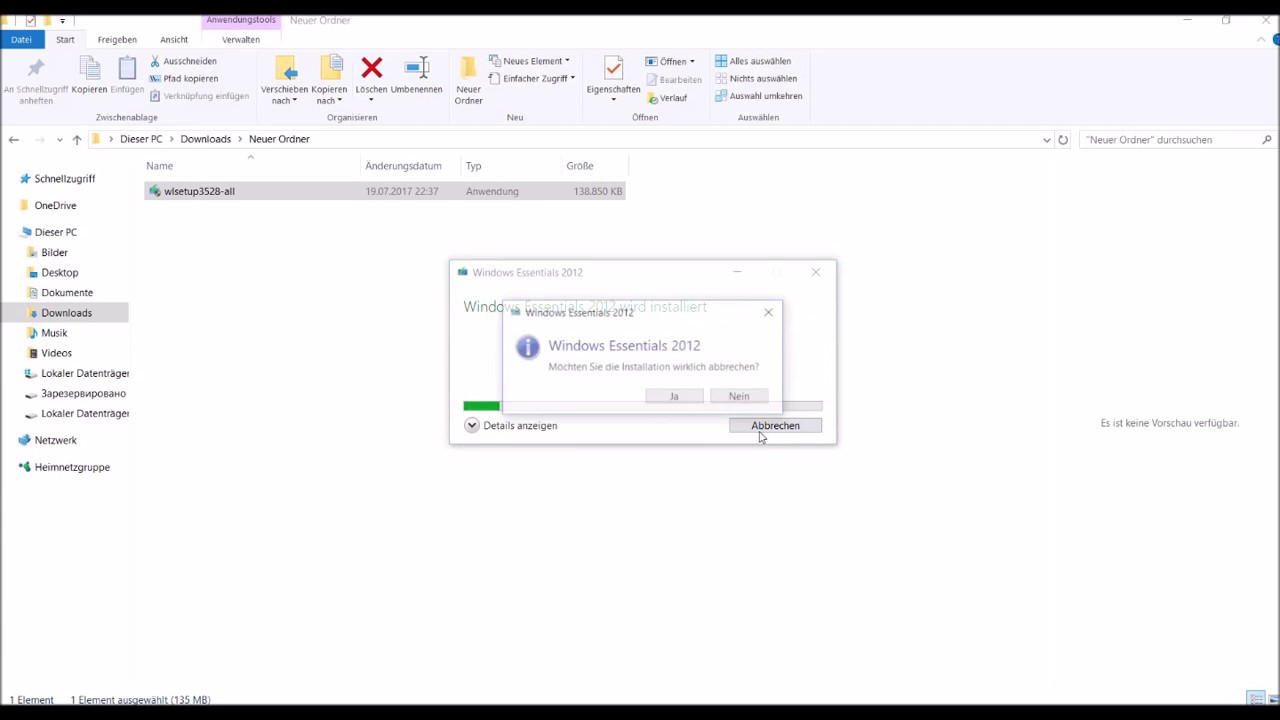
Task: Click Downloads in the address bar
Action: [x=205, y=139]
